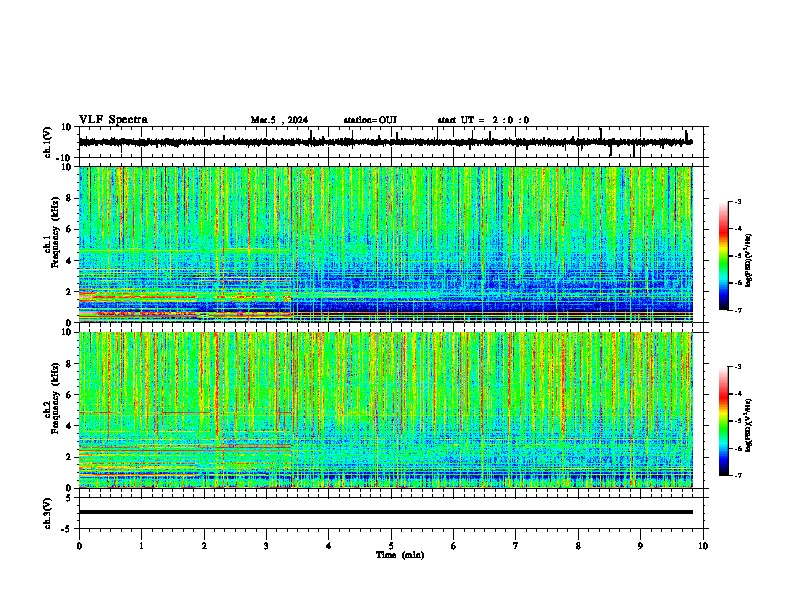Click the ch.2 spectrogram color scale bar

723,421
